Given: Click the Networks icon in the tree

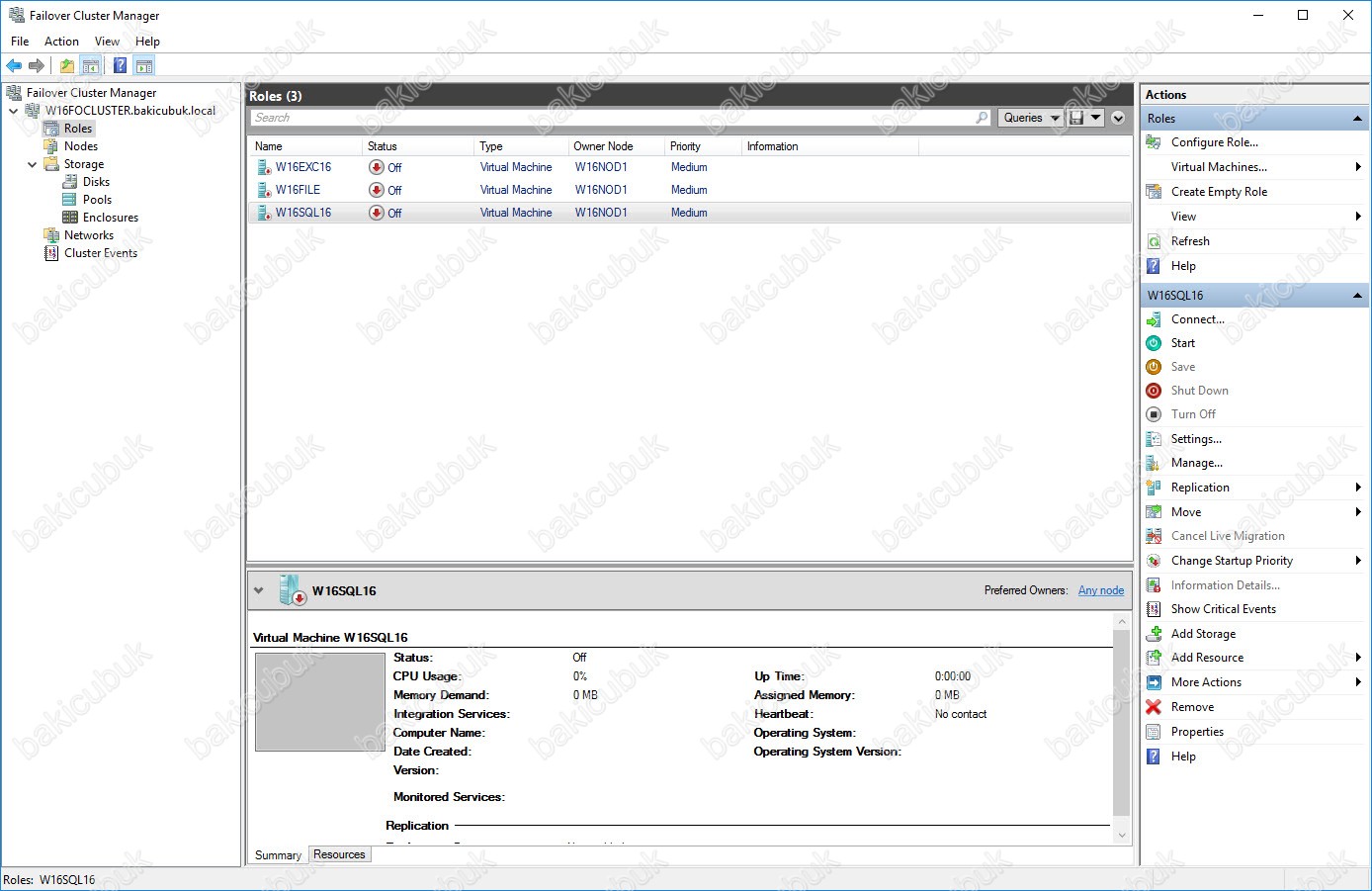Looking at the screenshot, I should click(x=51, y=235).
